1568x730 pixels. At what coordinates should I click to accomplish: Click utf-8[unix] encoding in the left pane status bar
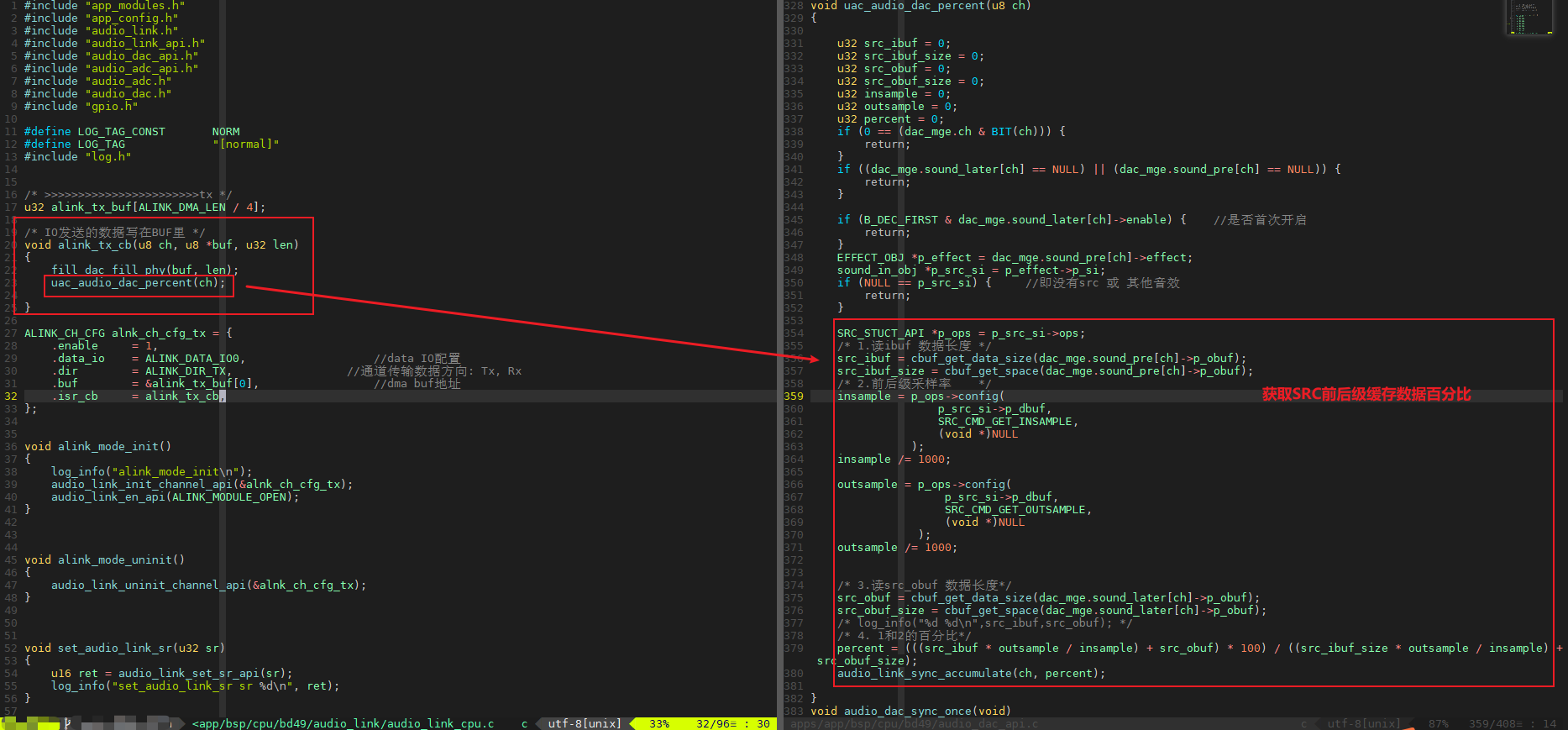585,723
